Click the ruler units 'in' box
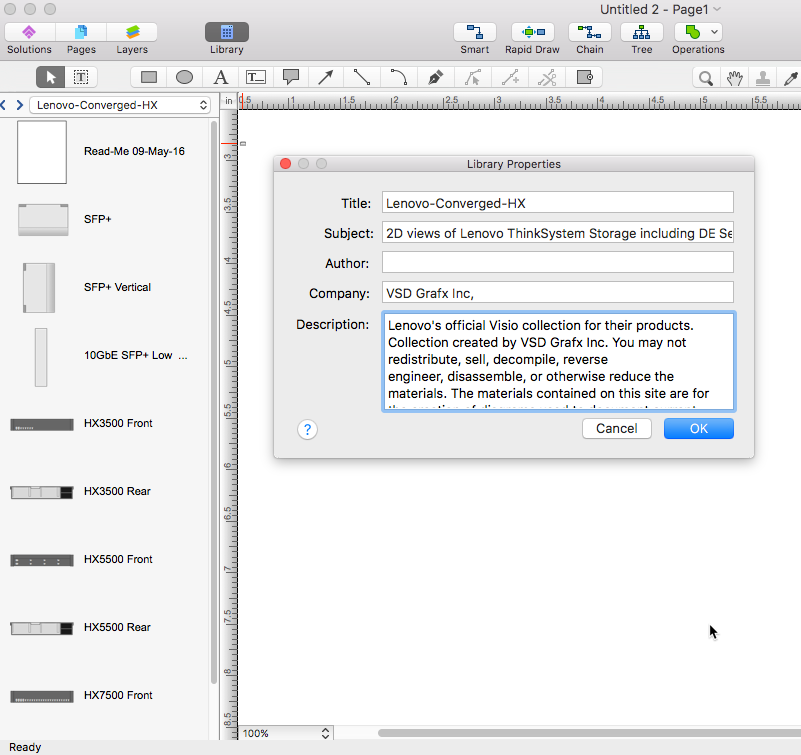The height and width of the screenshot is (755, 801). point(228,101)
